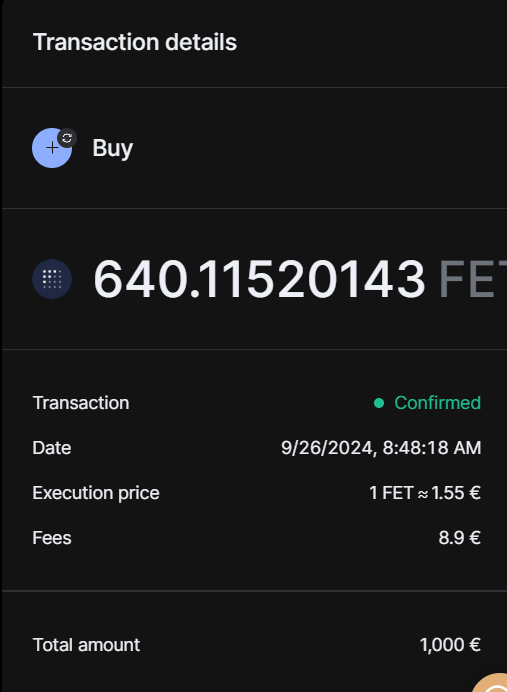Select the Transaction details heading
The width and height of the screenshot is (507, 692).
pos(135,42)
